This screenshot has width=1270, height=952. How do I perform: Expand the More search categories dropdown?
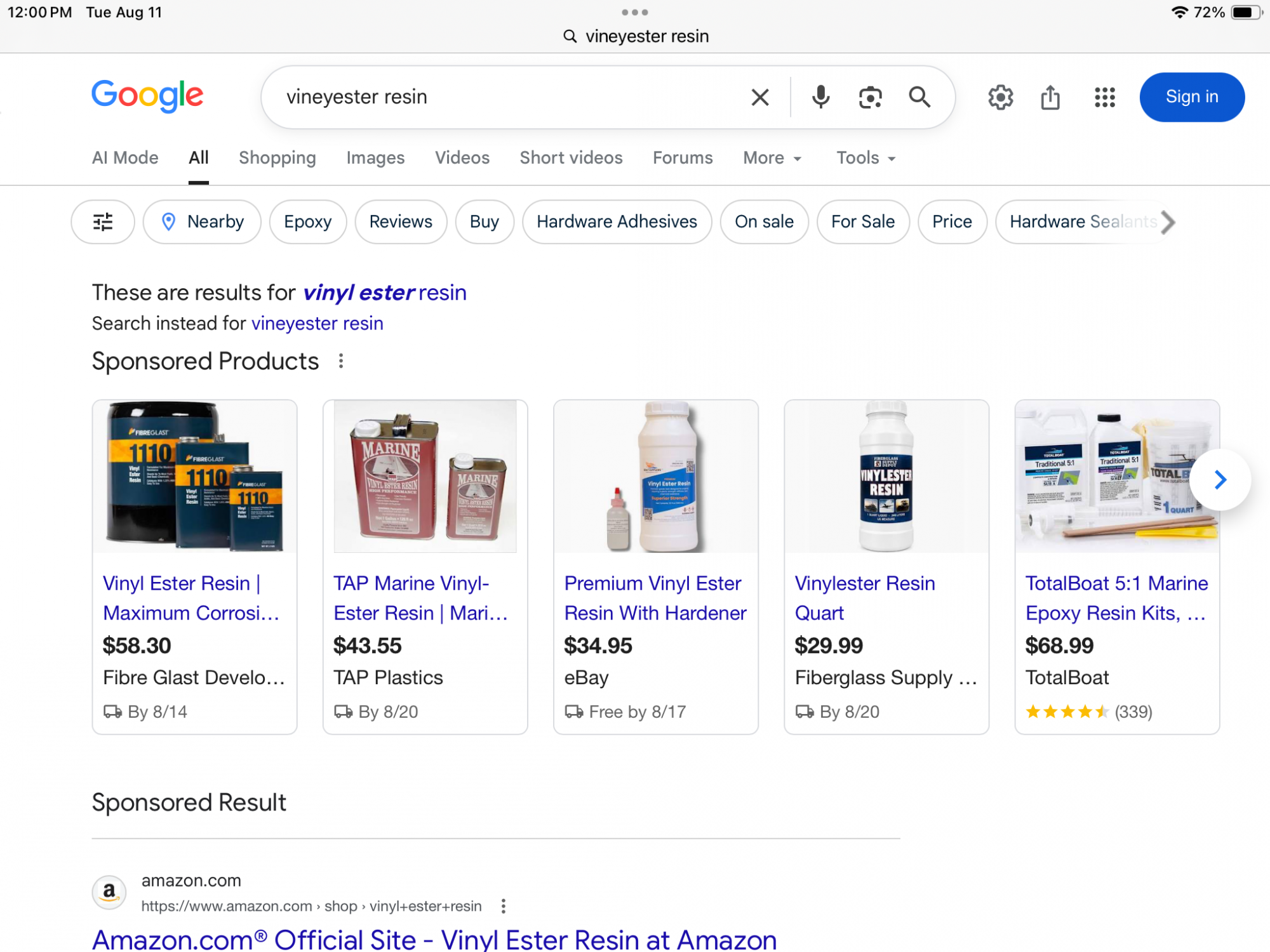pos(772,158)
